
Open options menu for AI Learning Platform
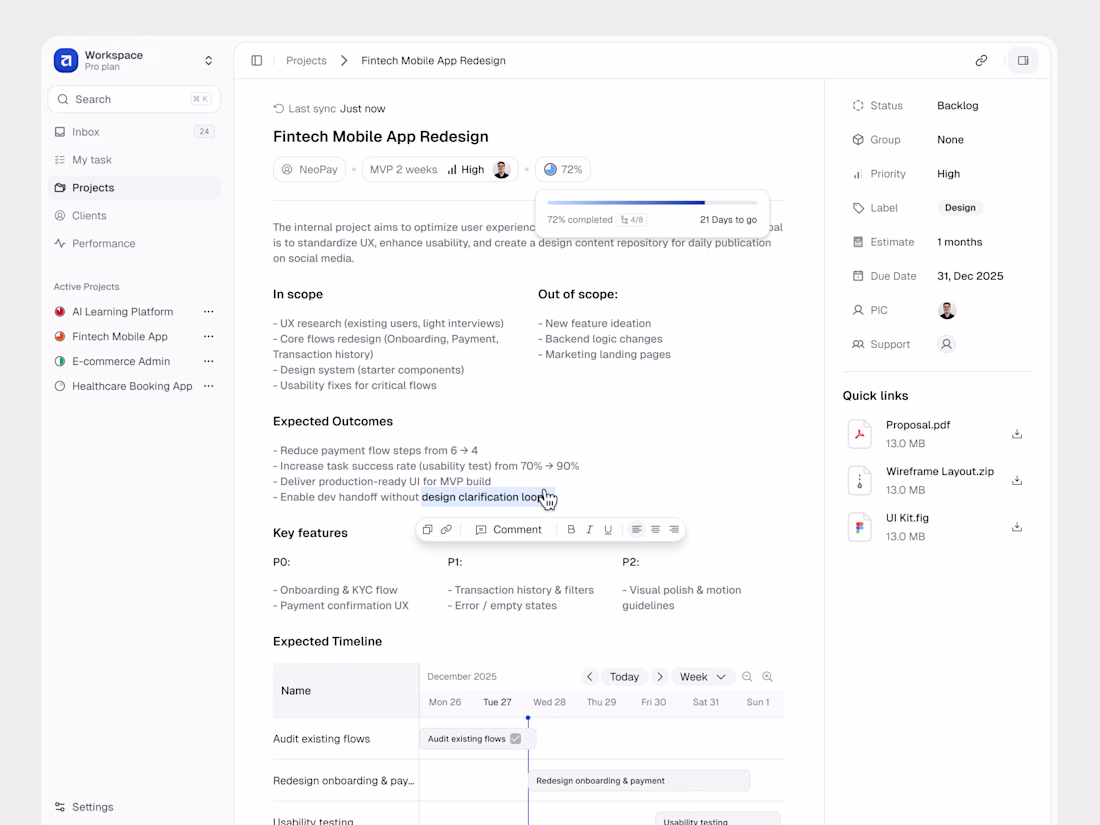pos(208,312)
